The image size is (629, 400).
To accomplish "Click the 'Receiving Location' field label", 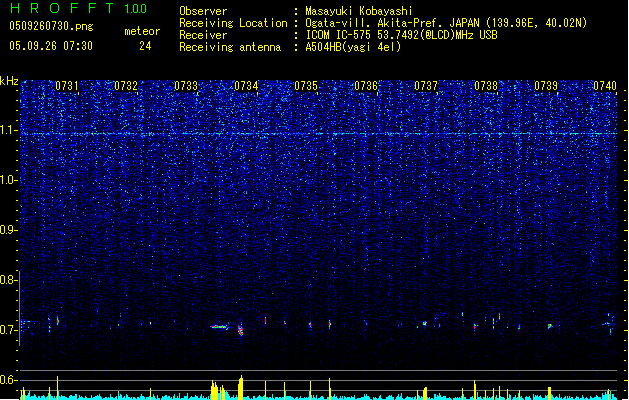I will coord(233,23).
